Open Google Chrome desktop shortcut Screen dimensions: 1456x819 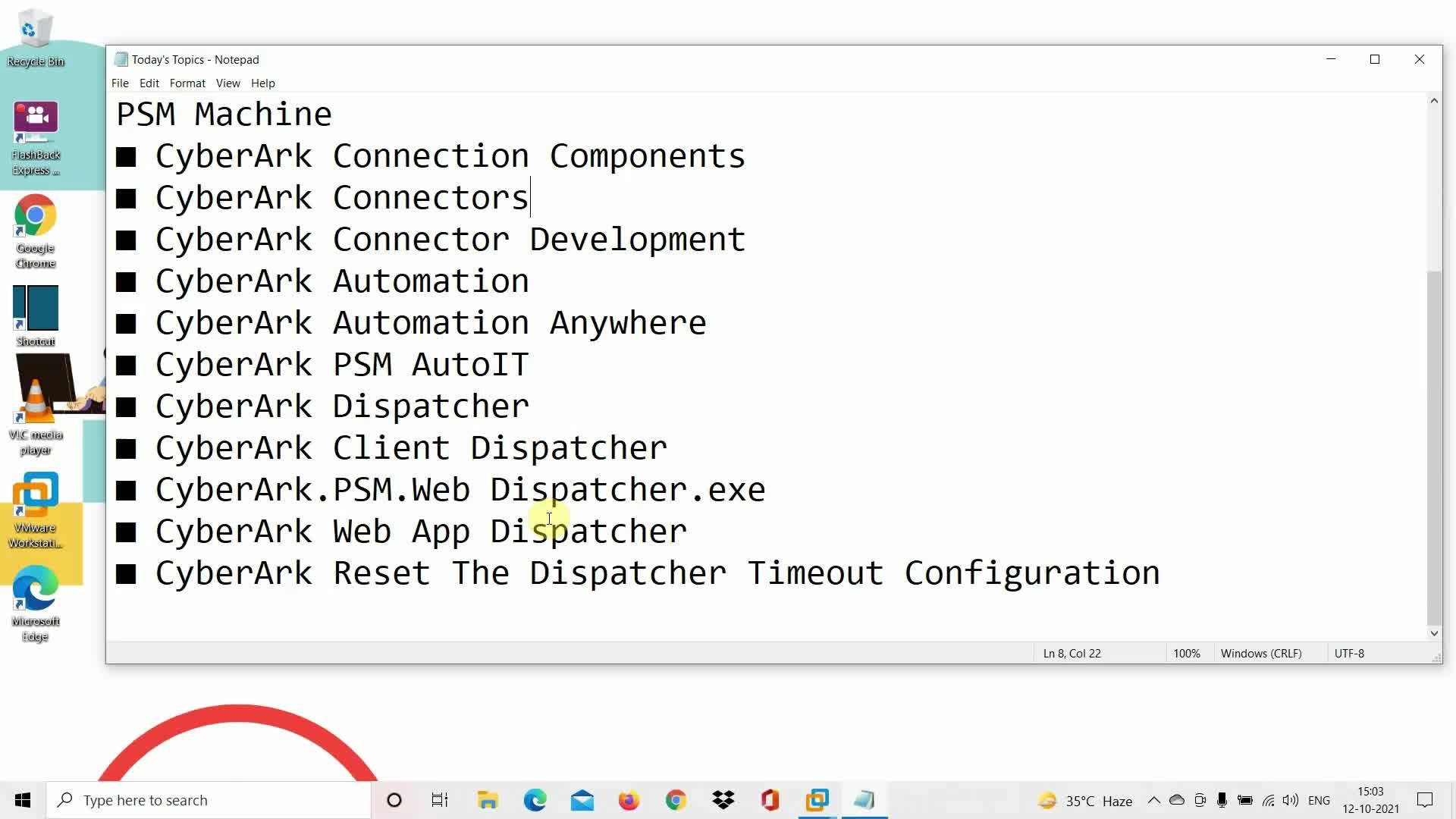35,231
